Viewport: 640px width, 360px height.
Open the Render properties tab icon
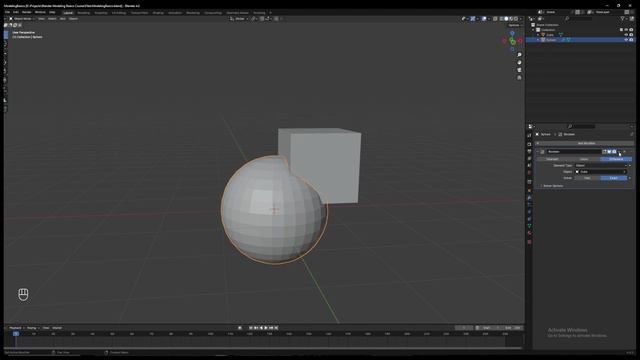(x=529, y=144)
